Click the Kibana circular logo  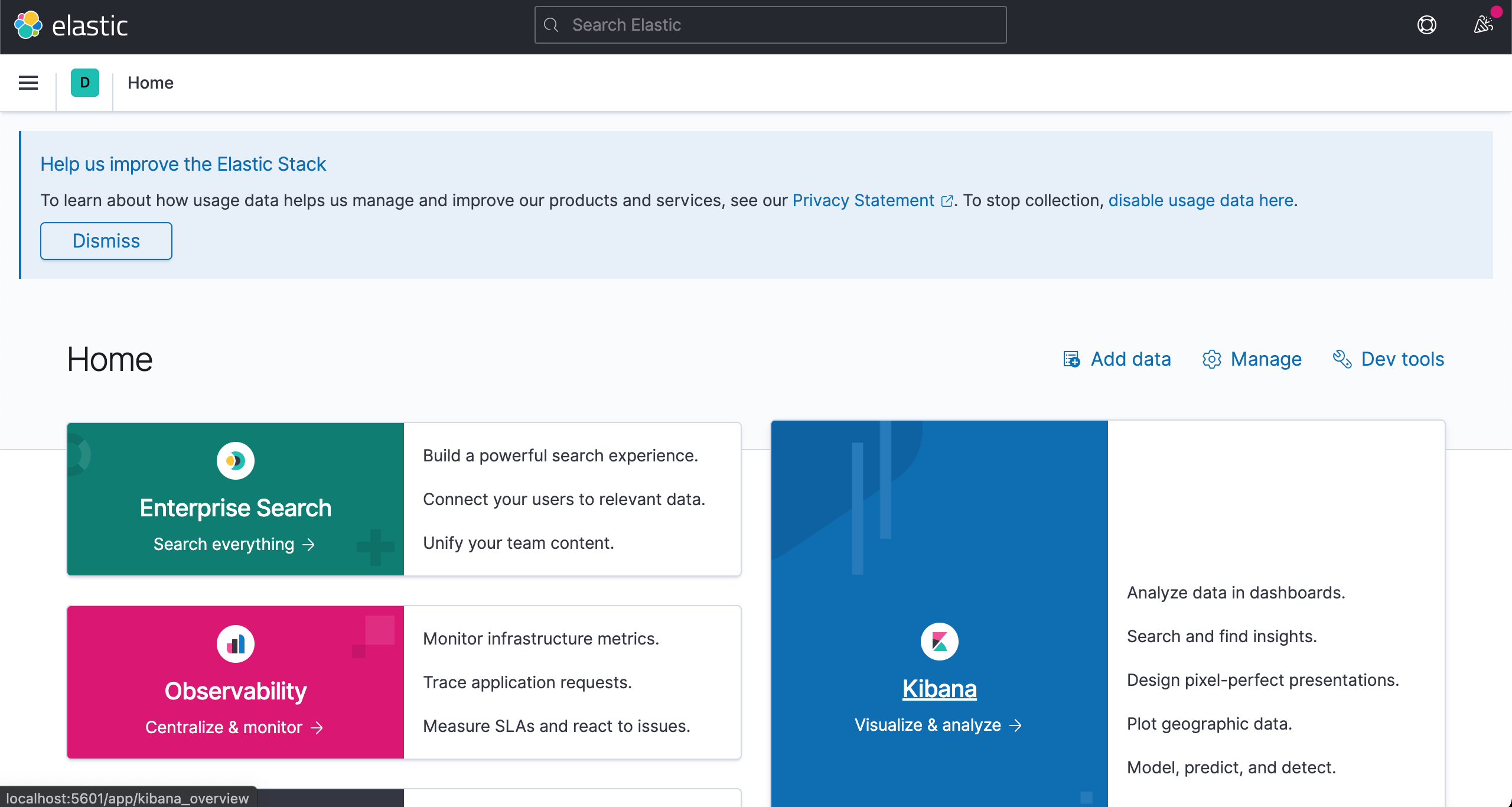pyautogui.click(x=939, y=642)
